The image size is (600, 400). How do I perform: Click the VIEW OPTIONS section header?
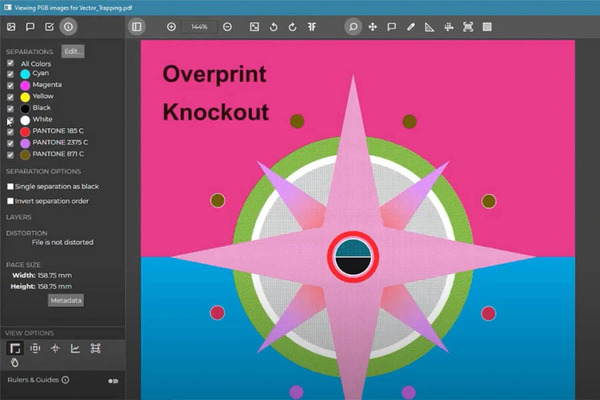pyautogui.click(x=29, y=333)
